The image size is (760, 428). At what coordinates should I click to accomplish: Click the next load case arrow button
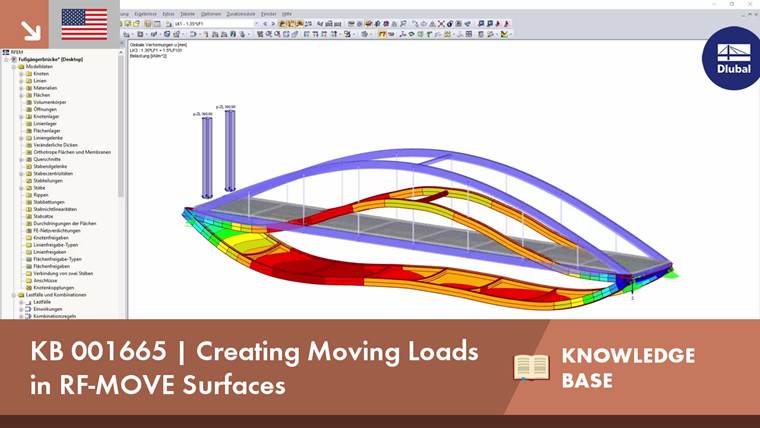pyautogui.click(x=273, y=23)
